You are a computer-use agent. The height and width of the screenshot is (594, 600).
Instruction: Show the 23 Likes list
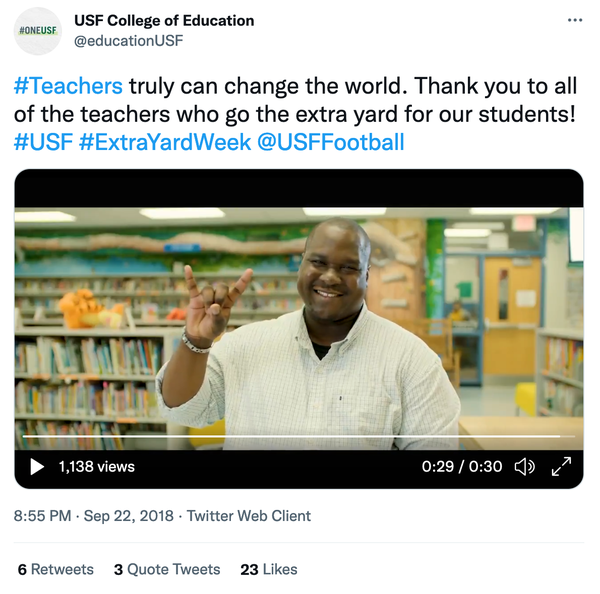(269, 569)
